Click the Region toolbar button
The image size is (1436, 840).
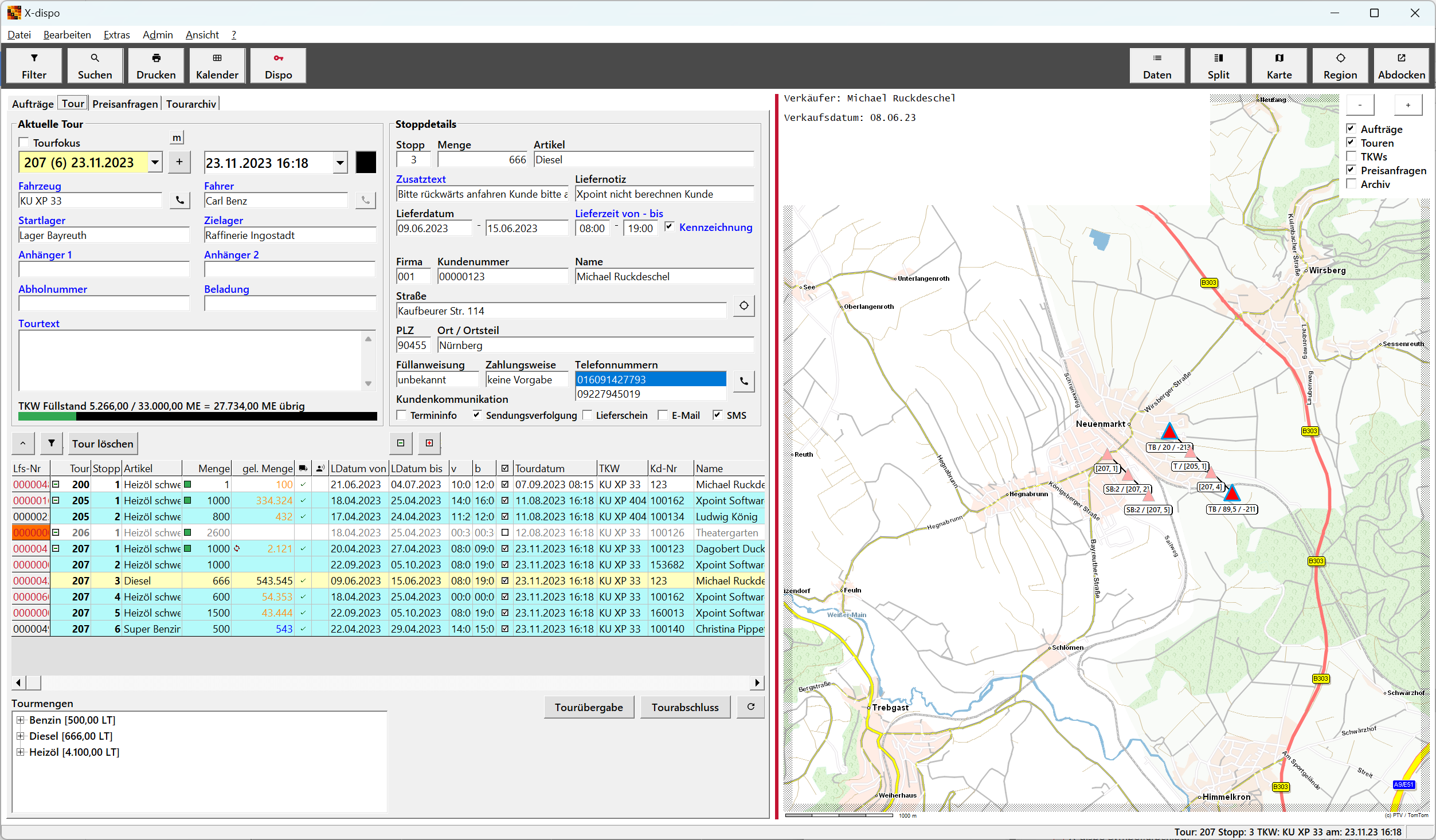(1340, 66)
